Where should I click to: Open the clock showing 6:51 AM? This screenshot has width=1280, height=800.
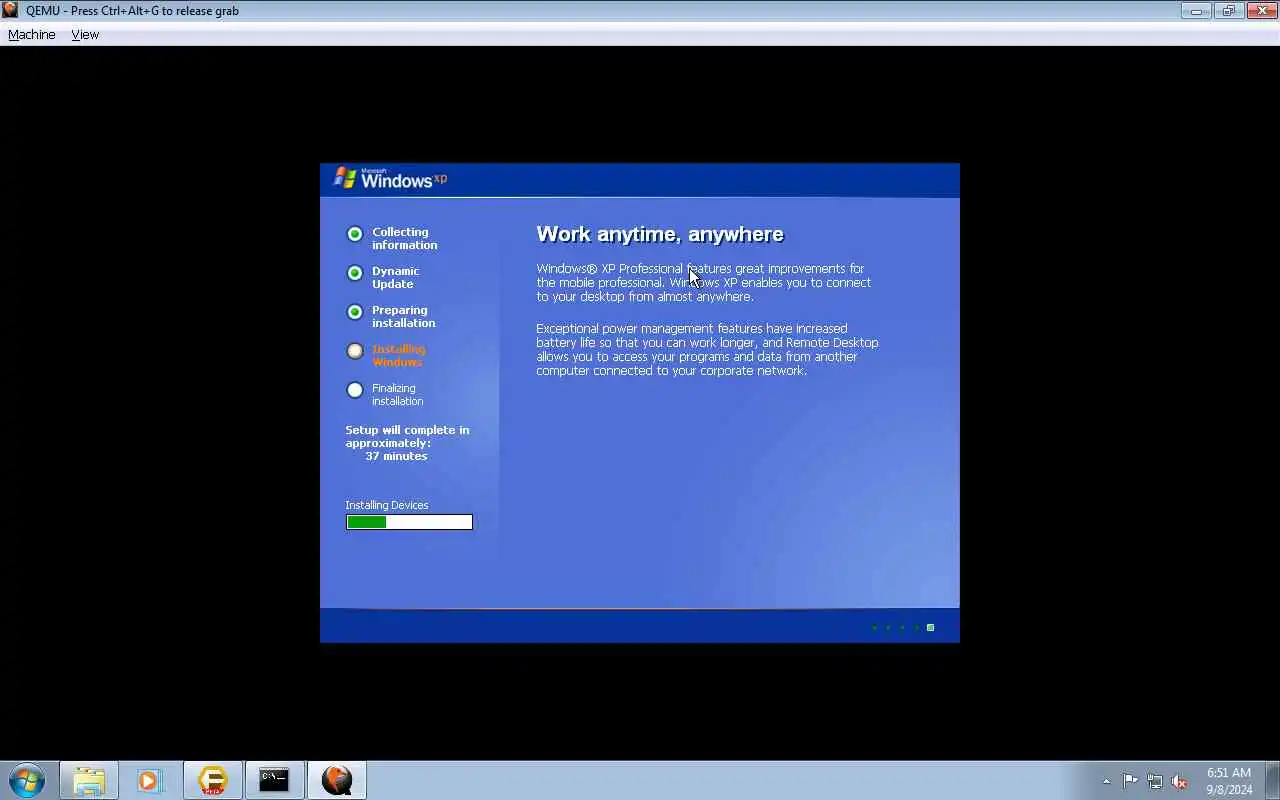1229,781
